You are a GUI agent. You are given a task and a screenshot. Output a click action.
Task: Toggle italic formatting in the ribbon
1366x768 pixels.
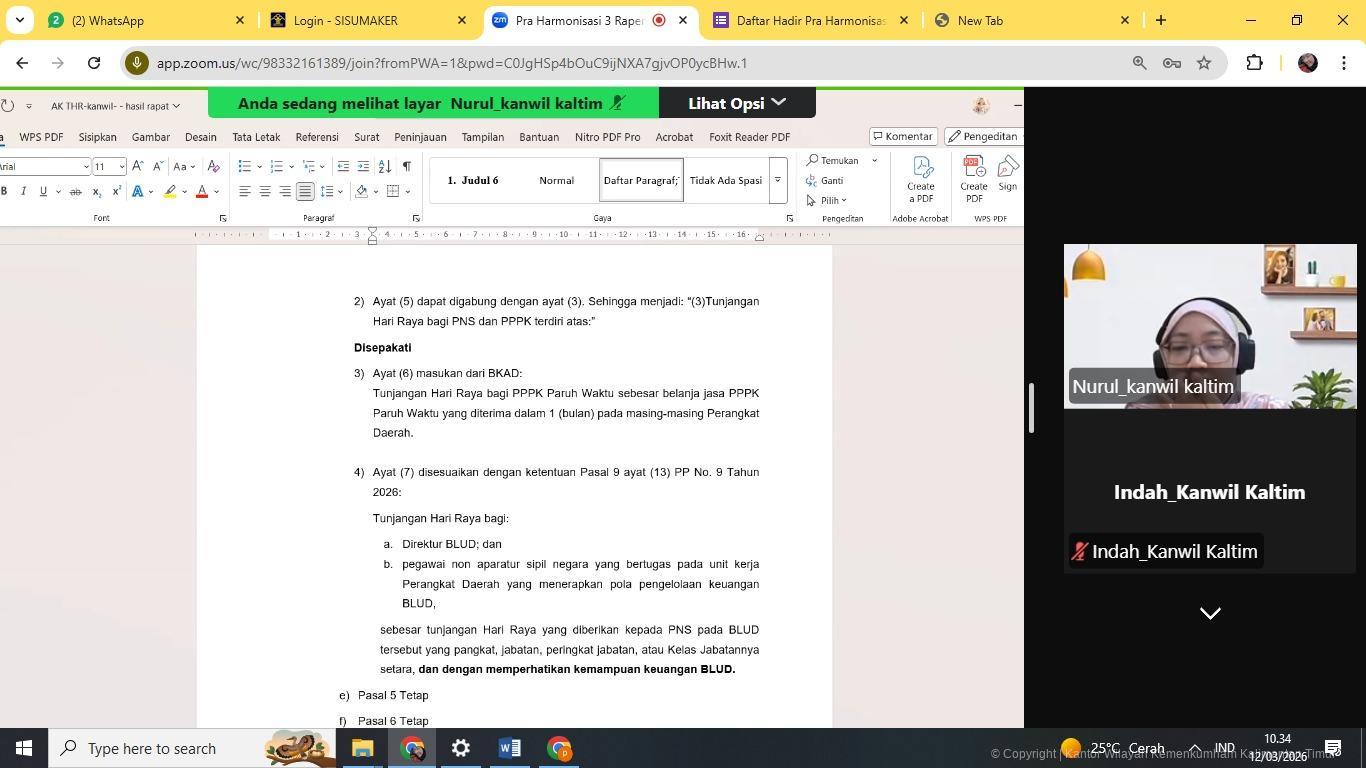click(x=24, y=192)
